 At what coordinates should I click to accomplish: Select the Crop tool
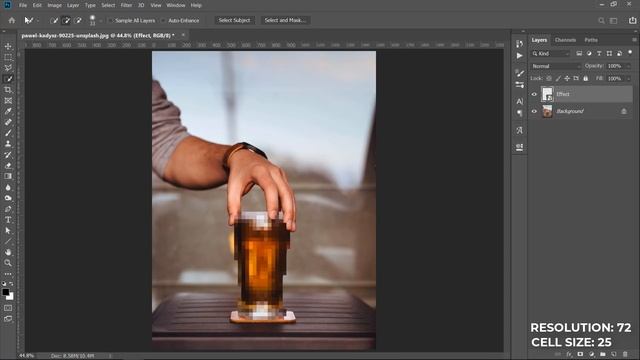pyautogui.click(x=8, y=89)
